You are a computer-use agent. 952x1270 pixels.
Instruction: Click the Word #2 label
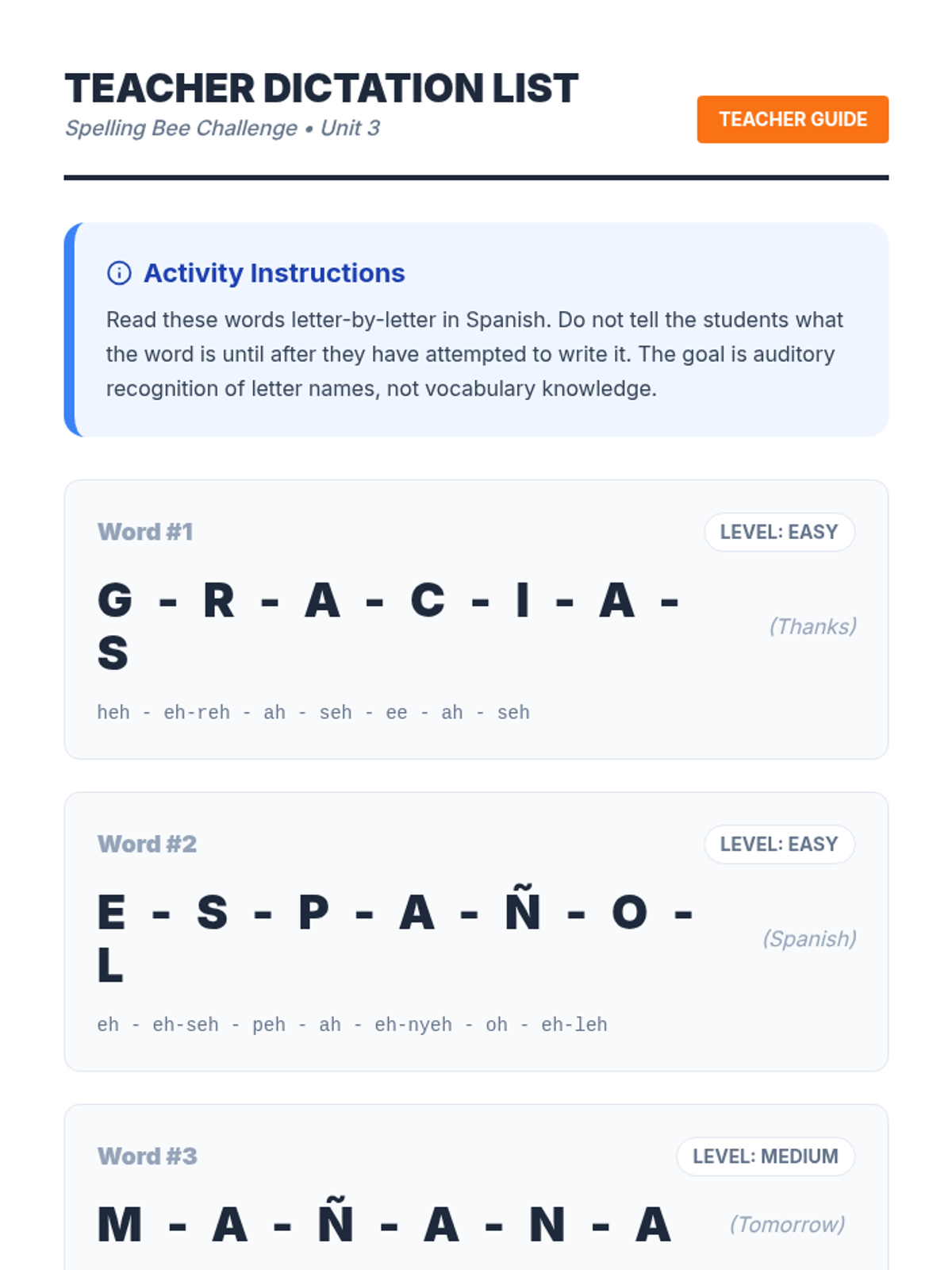(x=147, y=844)
